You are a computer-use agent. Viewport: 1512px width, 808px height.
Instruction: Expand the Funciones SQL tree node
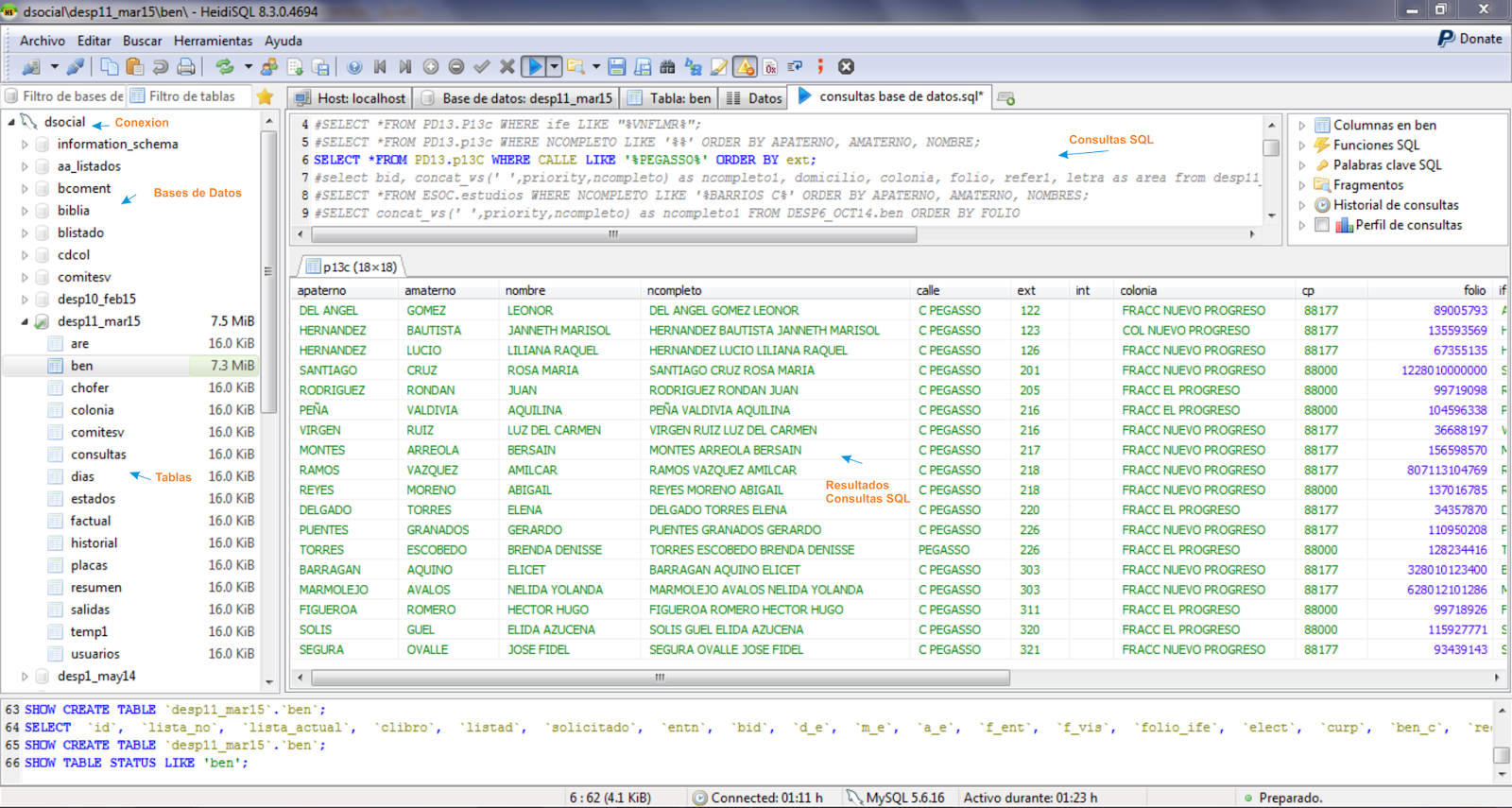pyautogui.click(x=1302, y=146)
